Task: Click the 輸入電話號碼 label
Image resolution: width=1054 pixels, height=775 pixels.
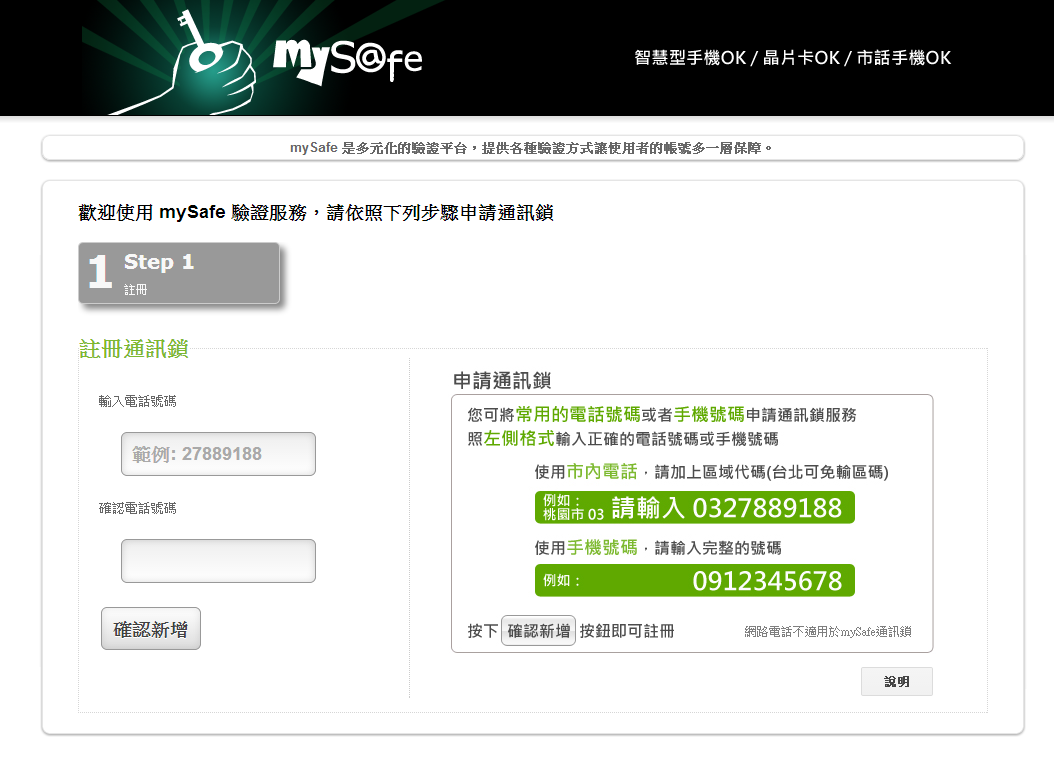Action: [x=138, y=401]
